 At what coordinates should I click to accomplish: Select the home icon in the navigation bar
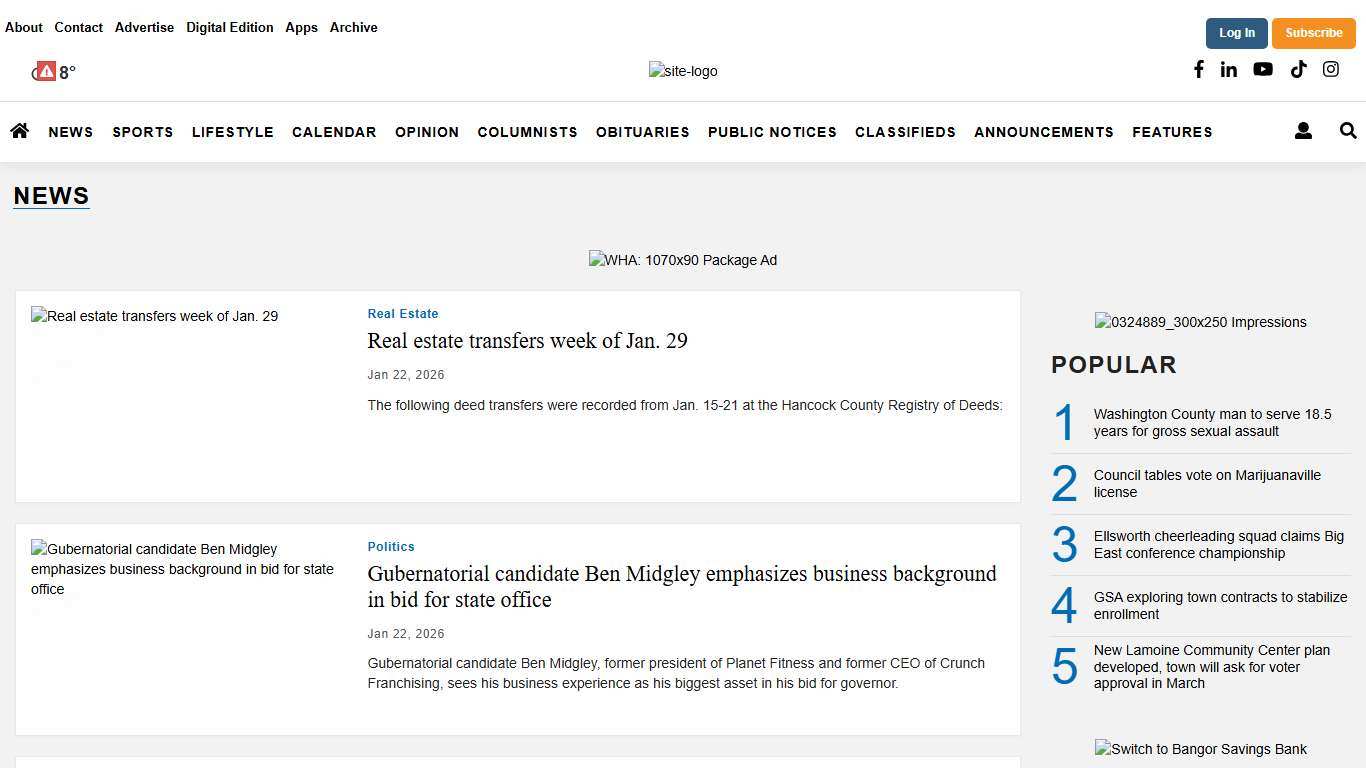pos(19,131)
